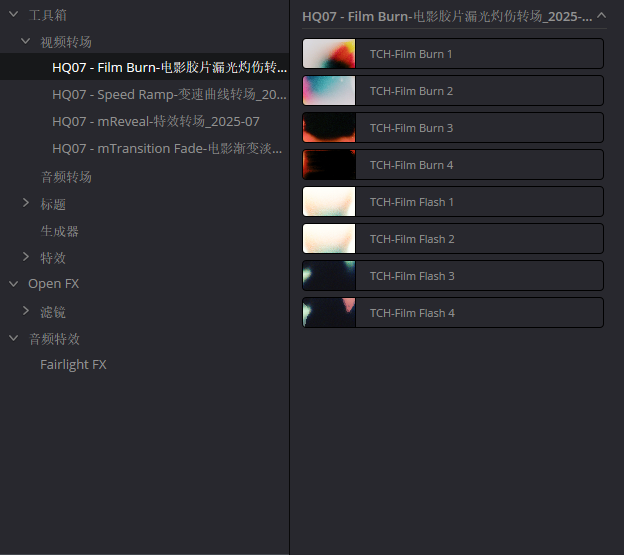Choose the TCH-Film Flash 3 thumbnail
624x555 pixels.
coord(329,276)
